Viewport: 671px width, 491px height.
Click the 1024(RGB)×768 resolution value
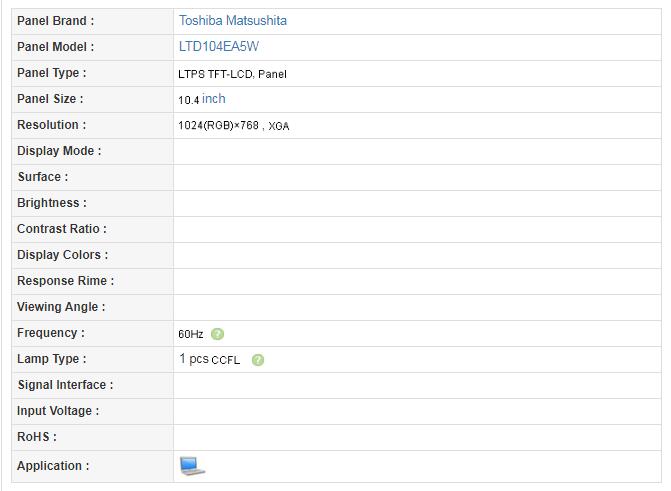coord(219,125)
